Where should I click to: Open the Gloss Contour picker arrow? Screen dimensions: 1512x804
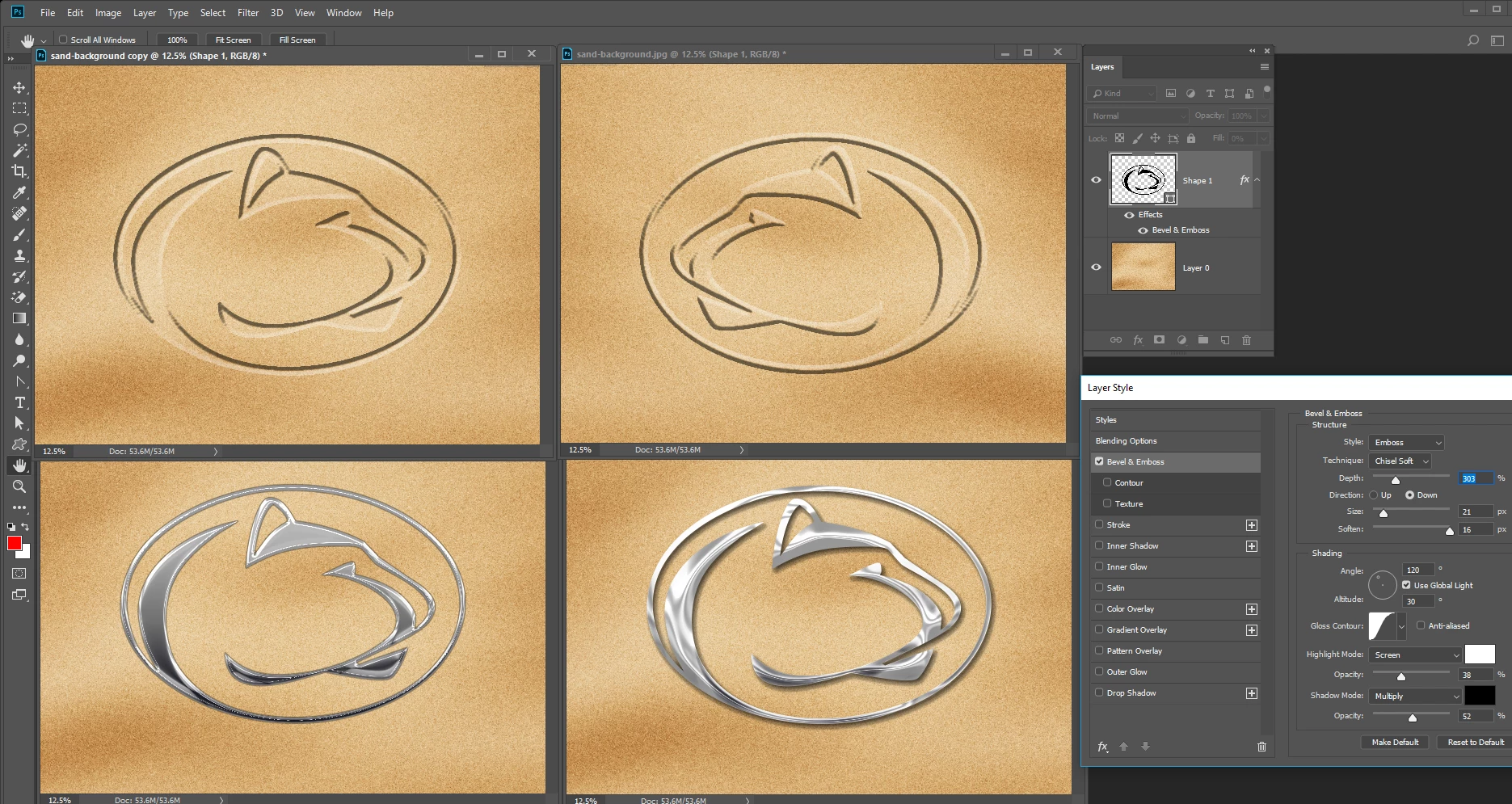point(1401,626)
